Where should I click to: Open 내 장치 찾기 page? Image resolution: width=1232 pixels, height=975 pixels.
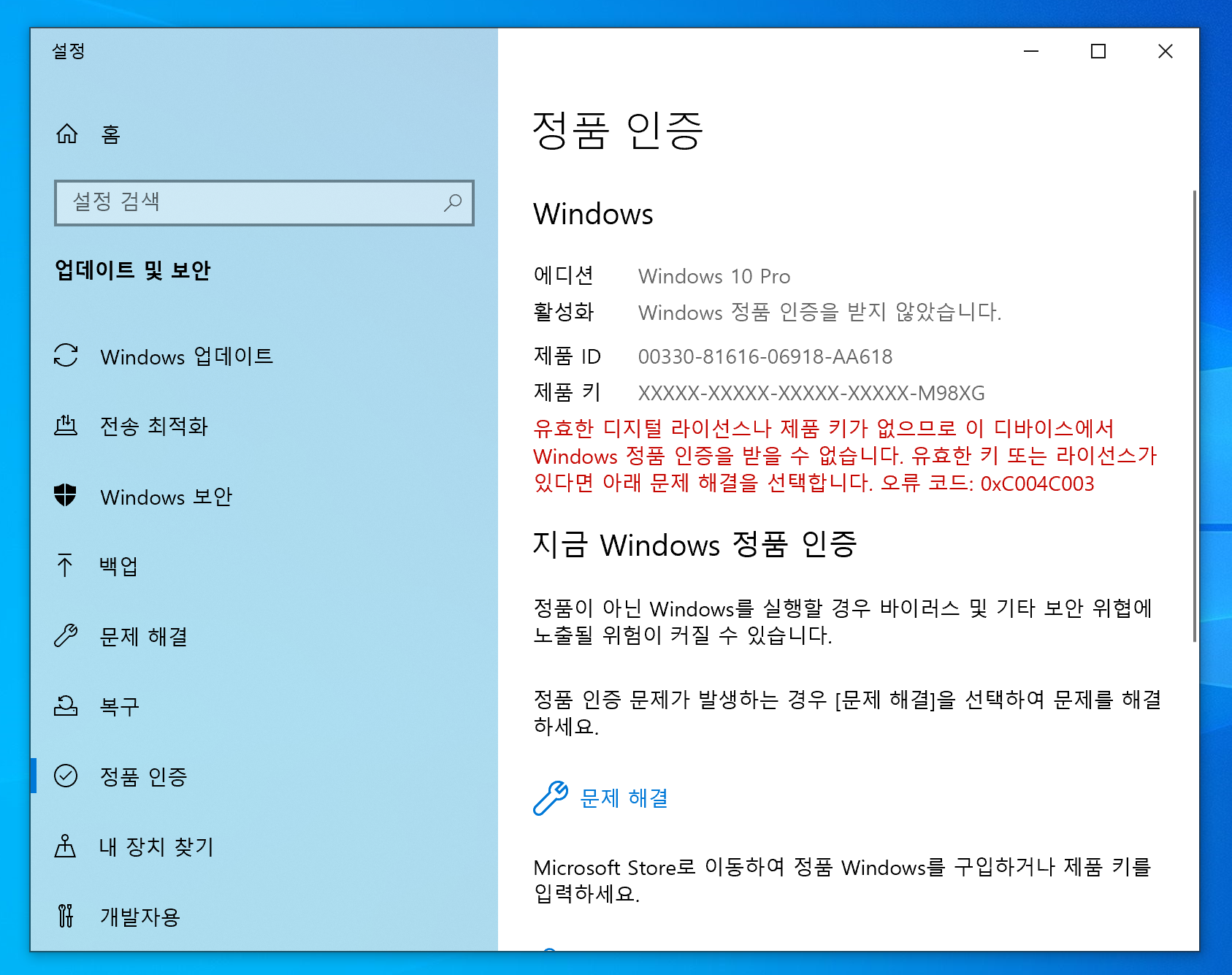coord(264,846)
